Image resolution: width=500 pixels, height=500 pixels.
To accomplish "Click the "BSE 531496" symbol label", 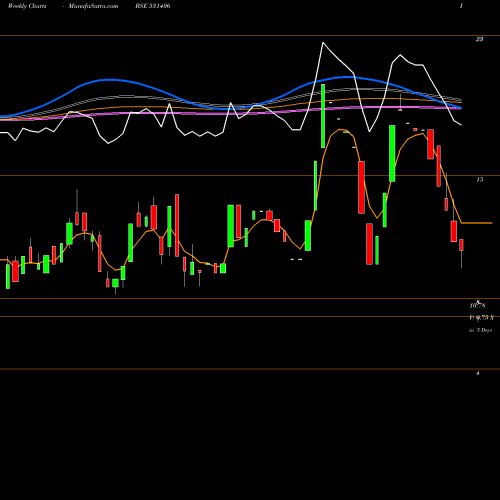I will (x=153, y=6).
